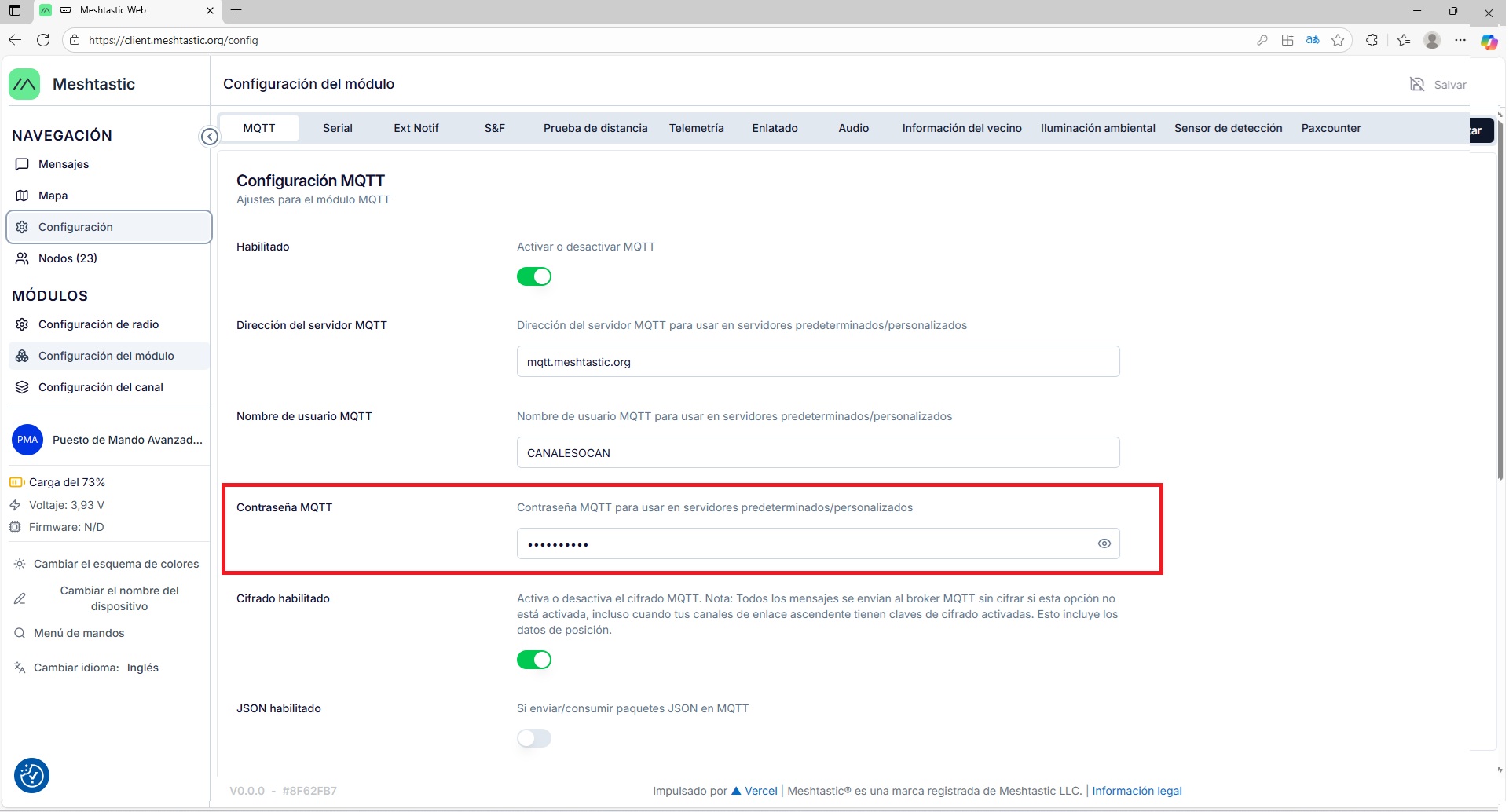This screenshot has height=812, width=1509.
Task: Turn off Cifrado habilitado toggle
Action: click(x=534, y=660)
